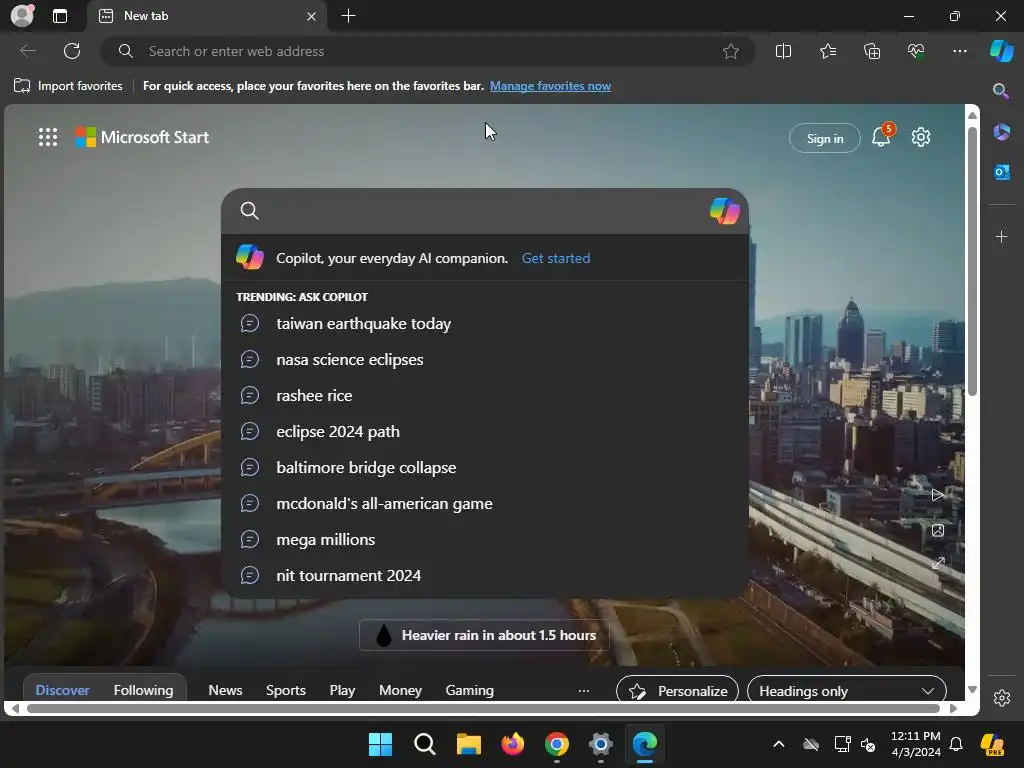1024x768 pixels.
Task: Click the Refresh page icon
Action: pyautogui.click(x=72, y=51)
